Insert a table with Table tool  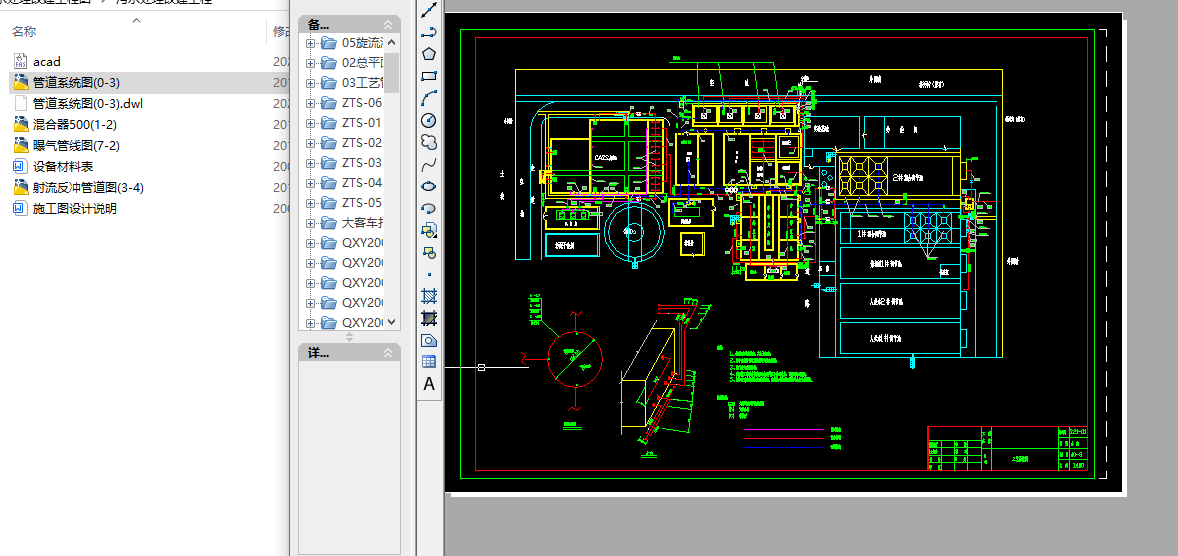429,362
